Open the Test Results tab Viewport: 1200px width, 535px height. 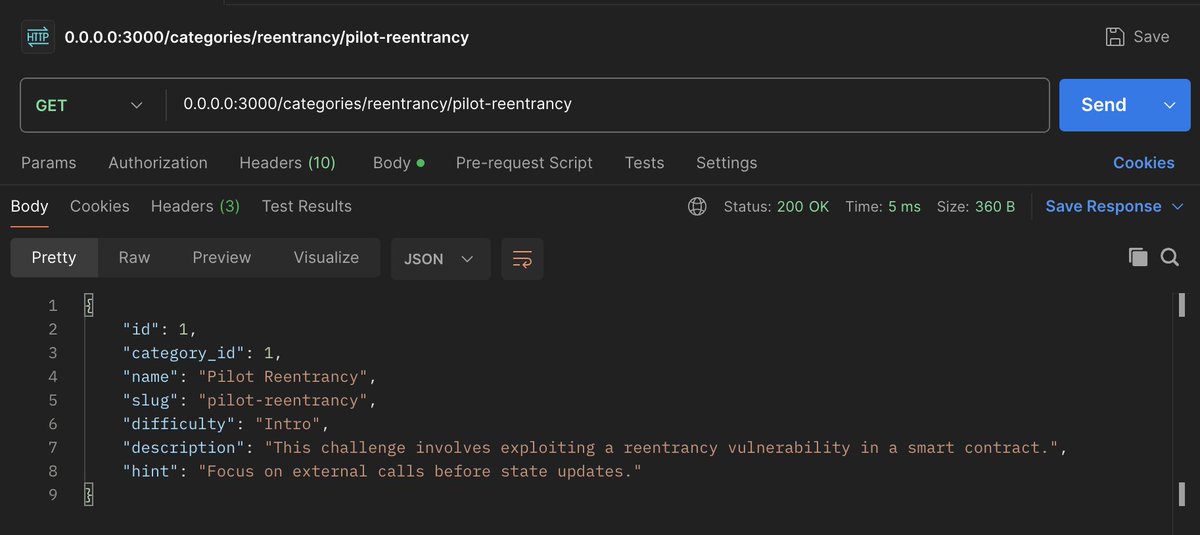pyautogui.click(x=306, y=207)
